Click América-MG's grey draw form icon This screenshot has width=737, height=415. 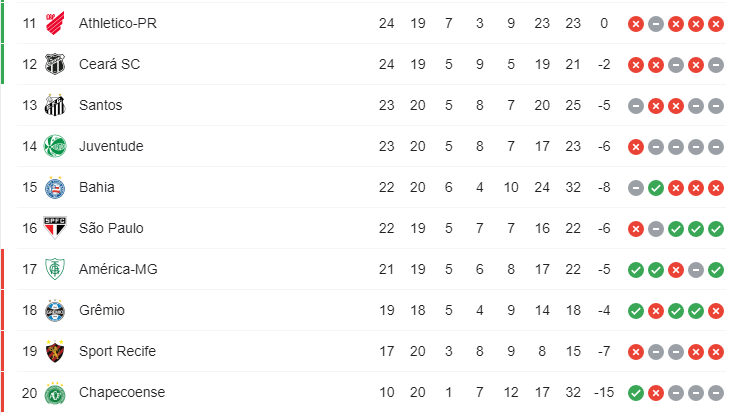click(x=696, y=270)
